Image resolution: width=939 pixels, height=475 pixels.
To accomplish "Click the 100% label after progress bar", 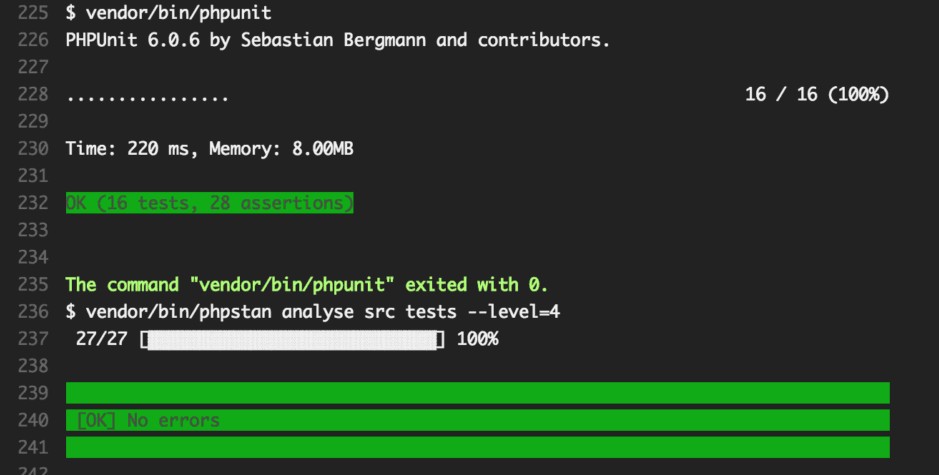I will point(477,339).
